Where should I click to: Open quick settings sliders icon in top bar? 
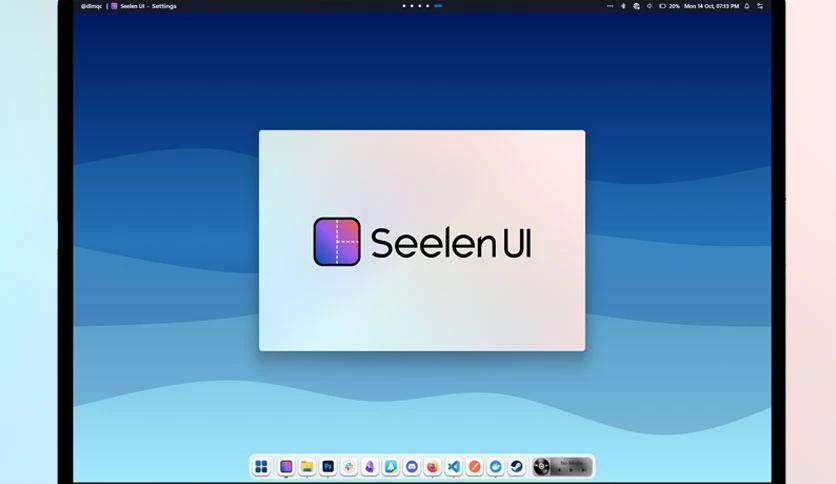point(760,6)
